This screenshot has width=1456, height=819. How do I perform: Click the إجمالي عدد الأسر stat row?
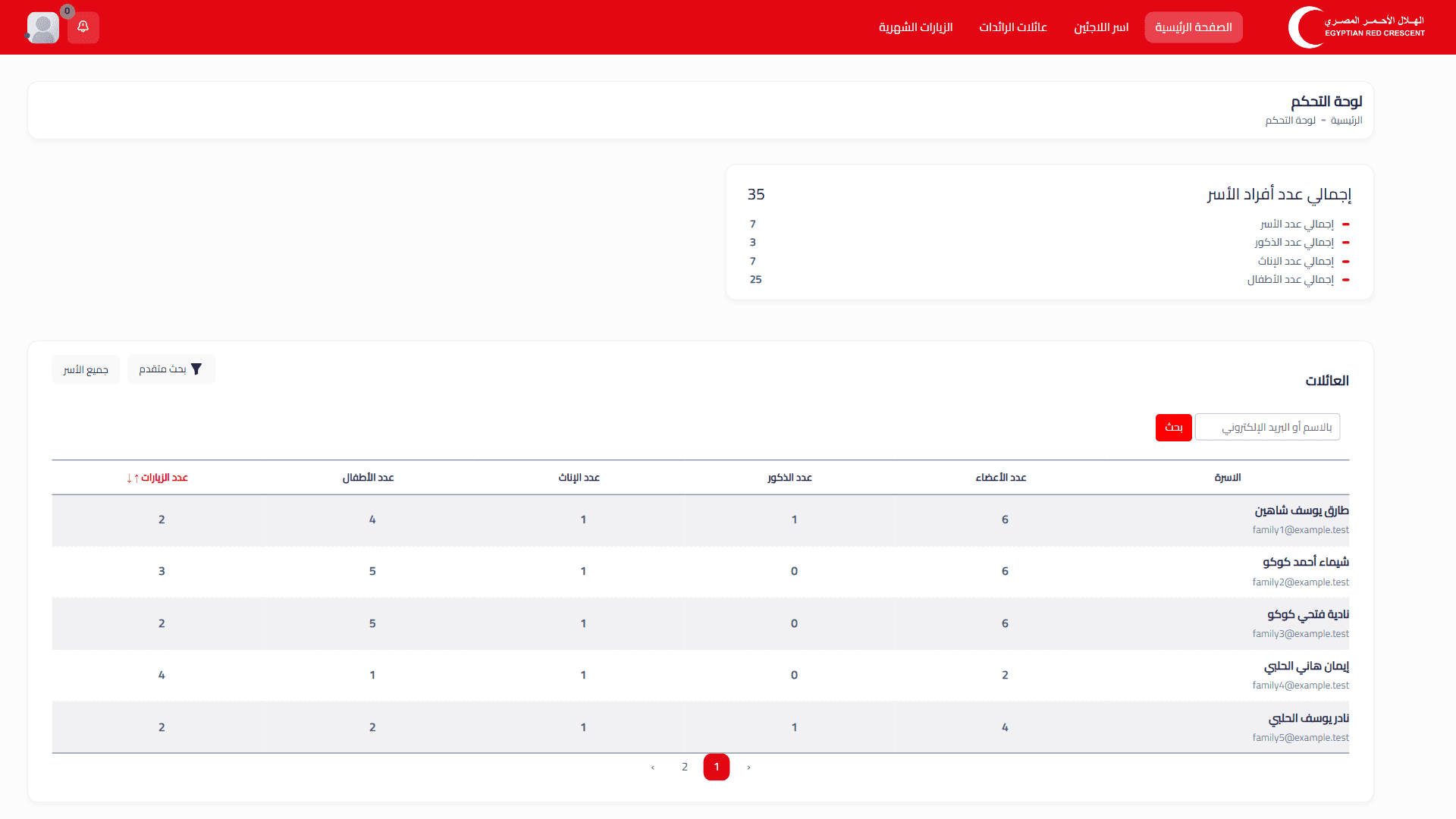tap(1050, 224)
